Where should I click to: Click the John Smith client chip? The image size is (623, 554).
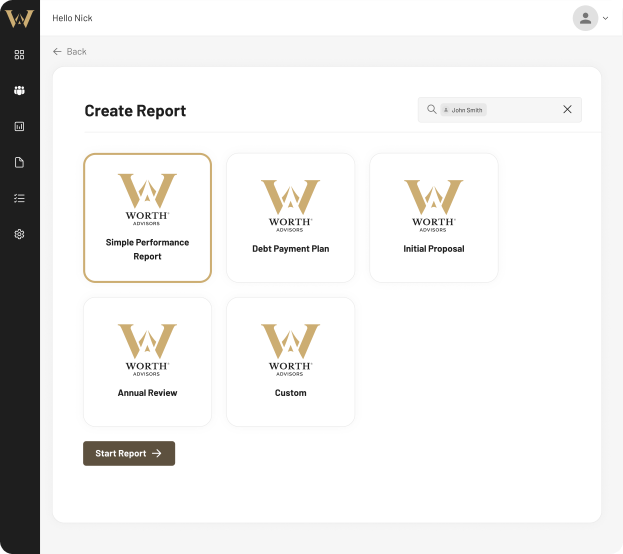coord(464,110)
